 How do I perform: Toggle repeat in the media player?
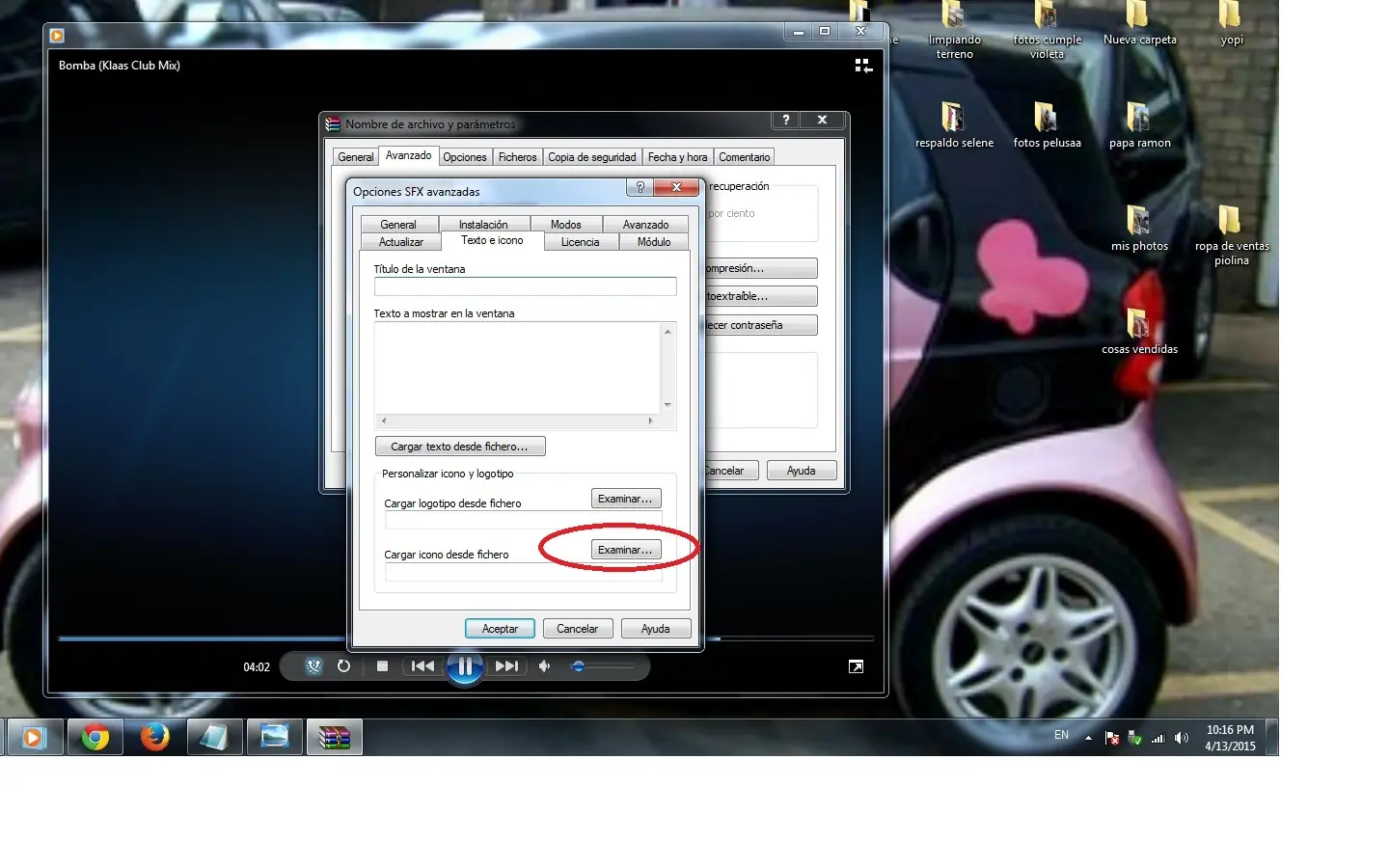coord(343,666)
